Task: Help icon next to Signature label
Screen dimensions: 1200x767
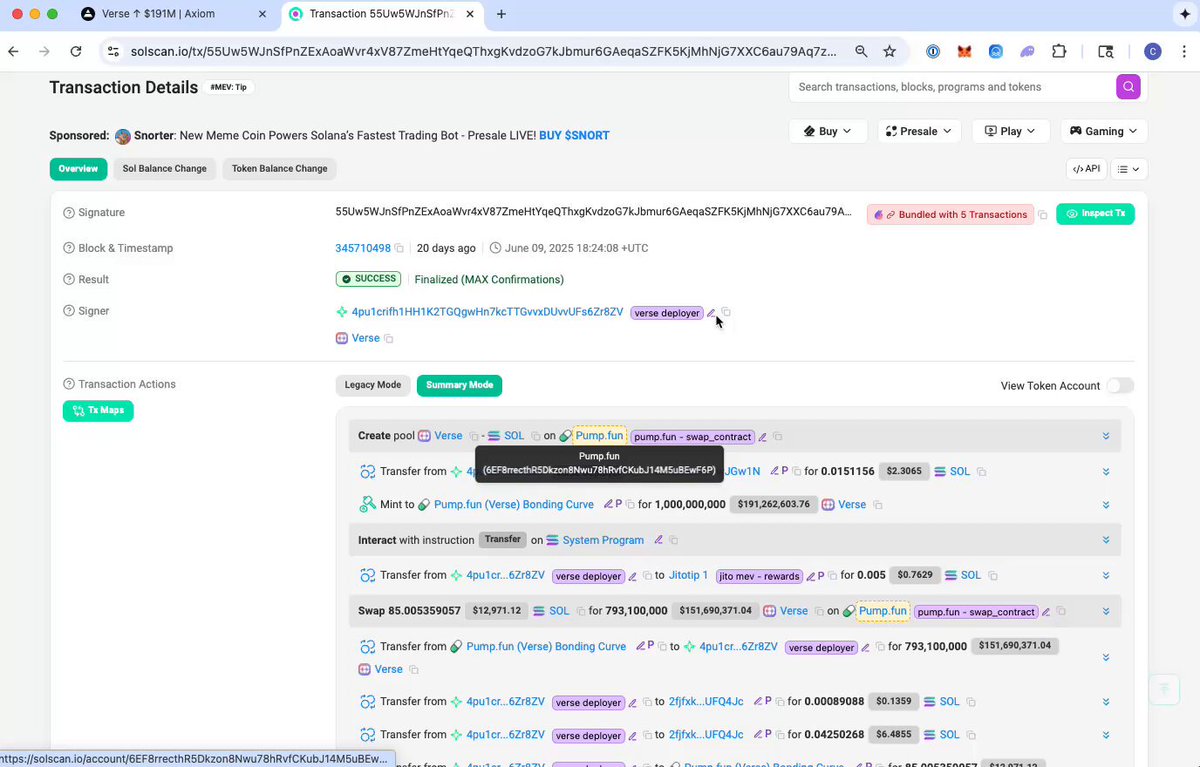Action: click(69, 213)
